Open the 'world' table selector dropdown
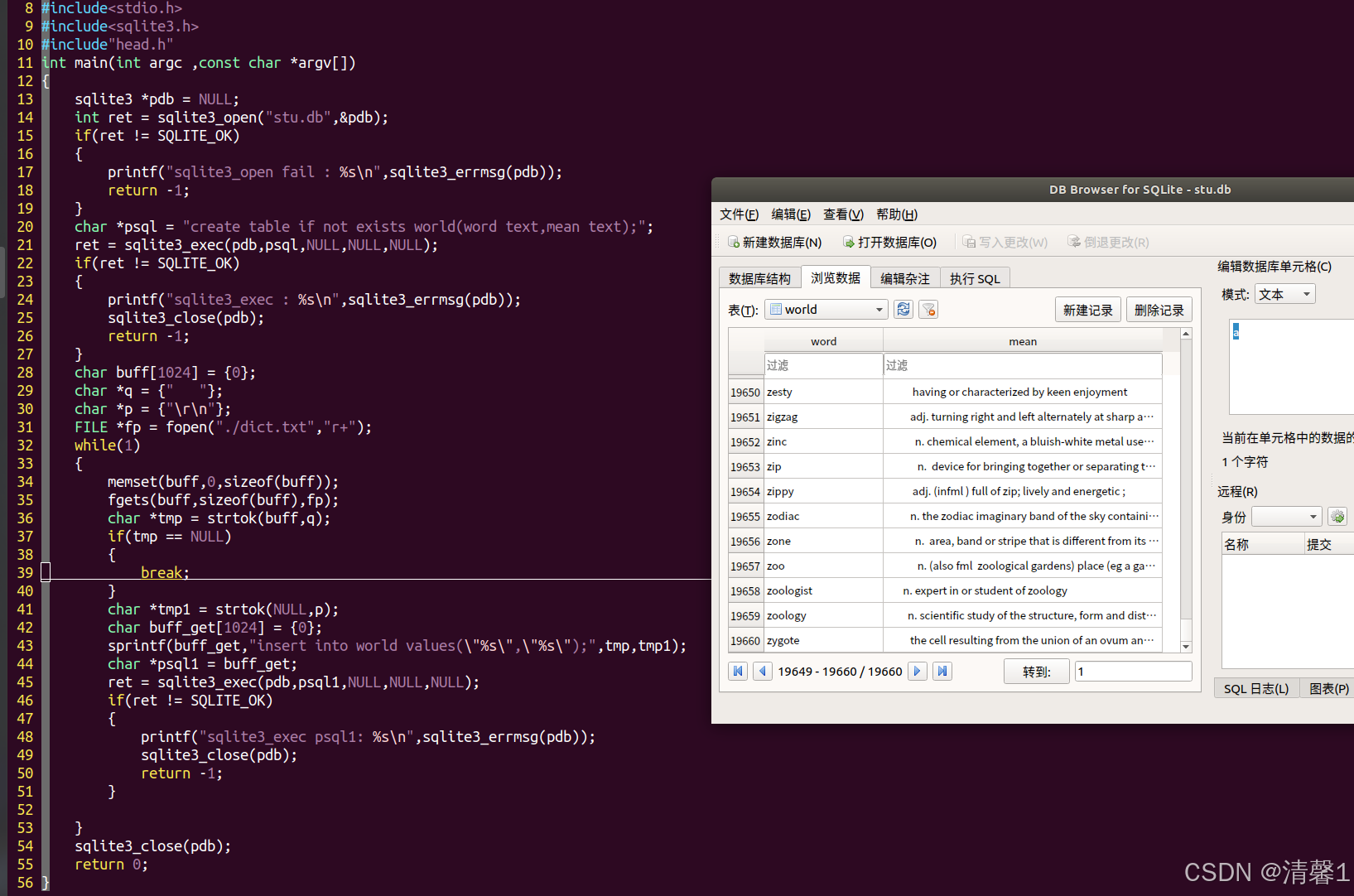The height and width of the screenshot is (896, 1354). [x=826, y=309]
